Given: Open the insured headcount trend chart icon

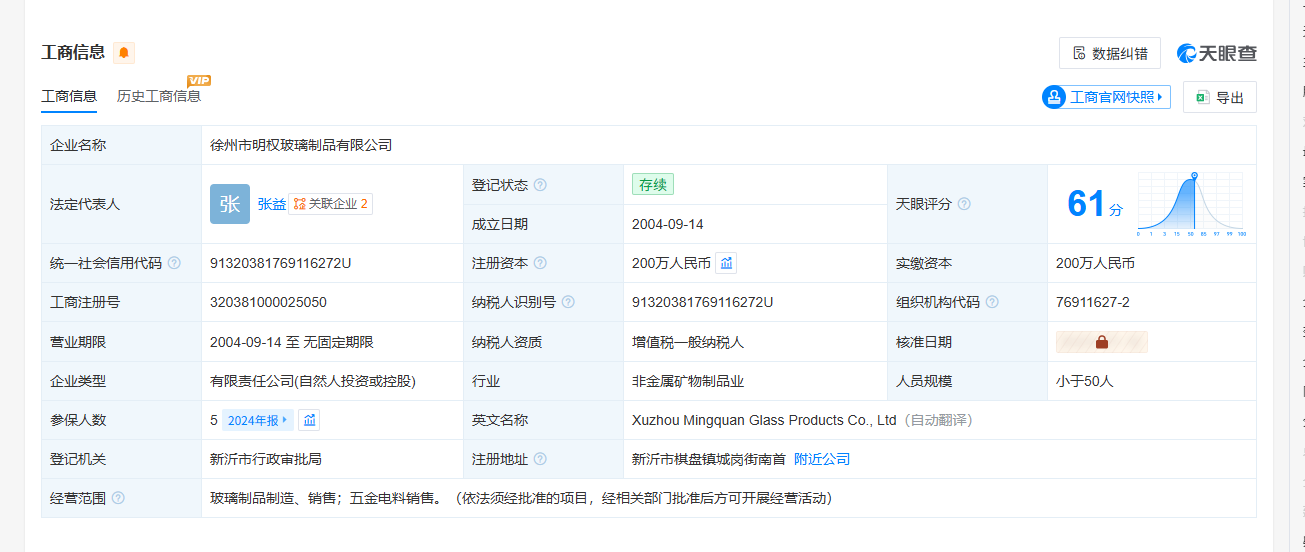Looking at the screenshot, I should coord(310,420).
